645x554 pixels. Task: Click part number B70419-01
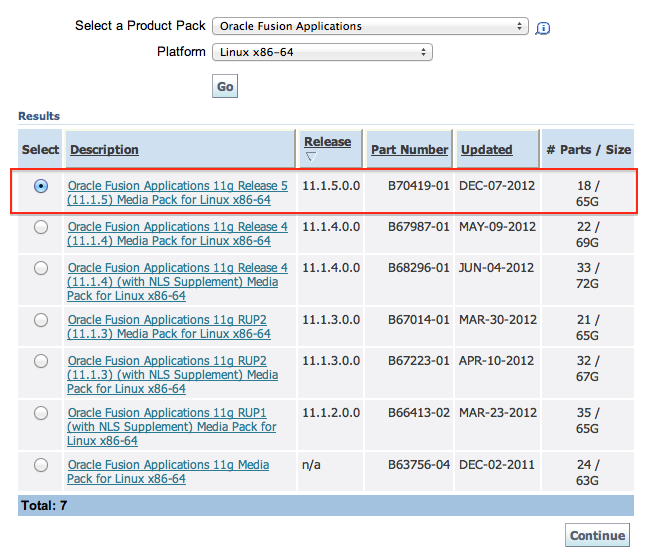tap(419, 186)
